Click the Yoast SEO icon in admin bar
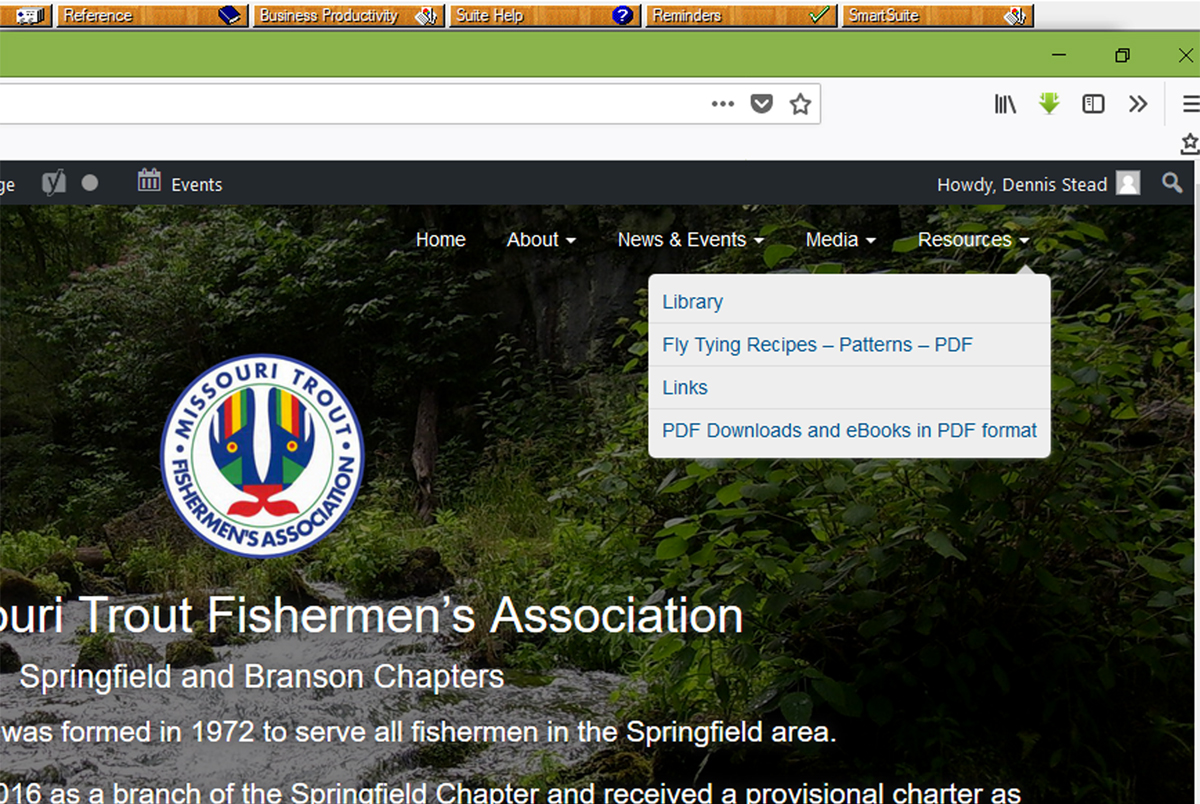The image size is (1200, 804). pos(54,183)
